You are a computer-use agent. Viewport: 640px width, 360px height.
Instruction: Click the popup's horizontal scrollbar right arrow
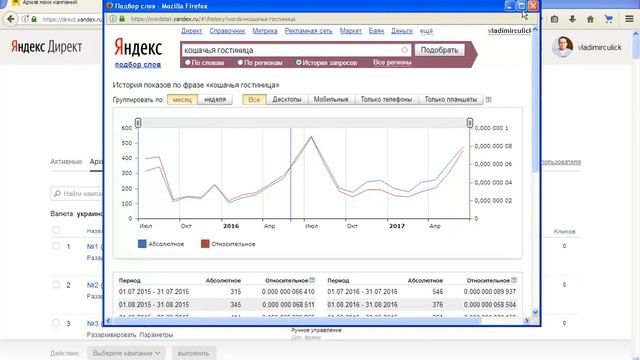[x=527, y=321]
